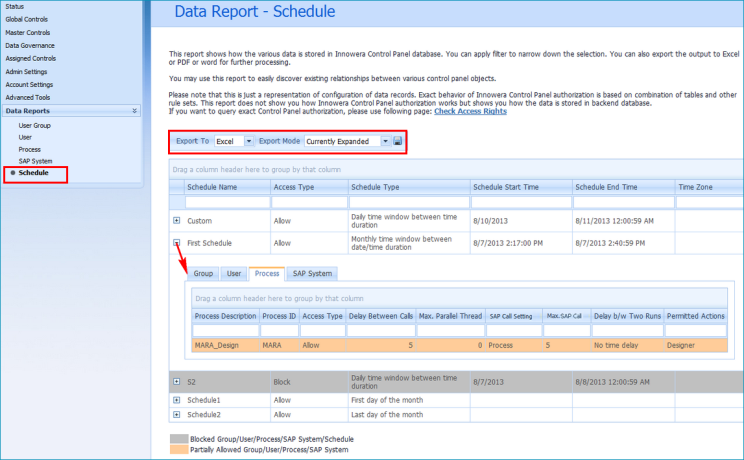Open Admin Settings in the sidebar
This screenshot has width=744, height=460.
click(26, 72)
